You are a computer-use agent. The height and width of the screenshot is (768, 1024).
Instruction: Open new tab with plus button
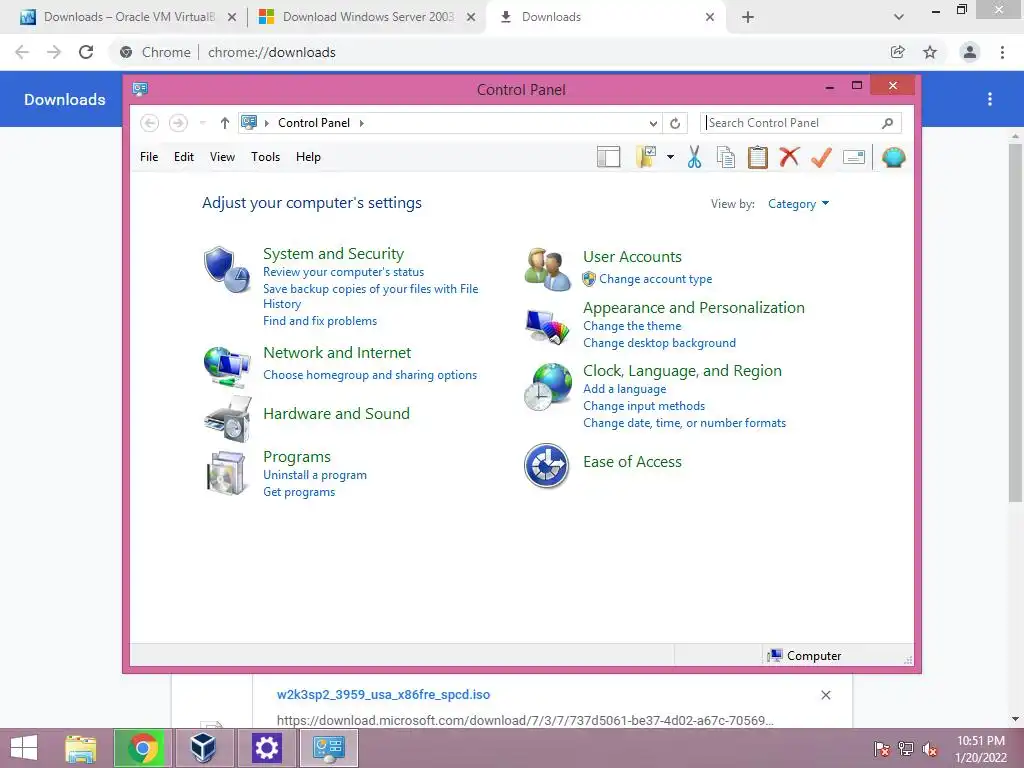[748, 17]
